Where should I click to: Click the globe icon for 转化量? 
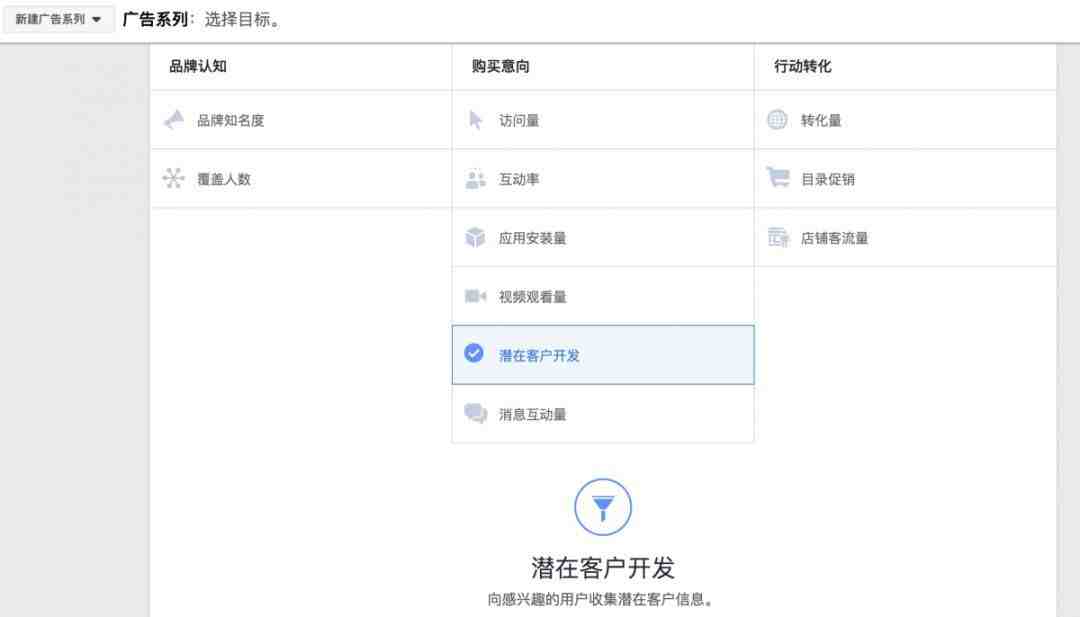pyautogui.click(x=777, y=120)
